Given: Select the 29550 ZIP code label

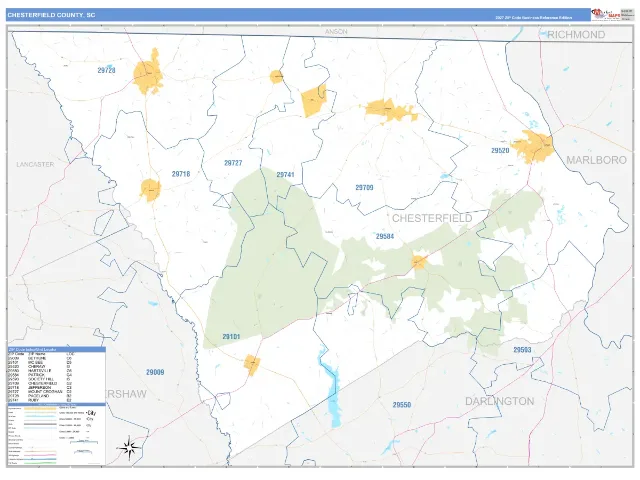Looking at the screenshot, I should pos(402,405).
